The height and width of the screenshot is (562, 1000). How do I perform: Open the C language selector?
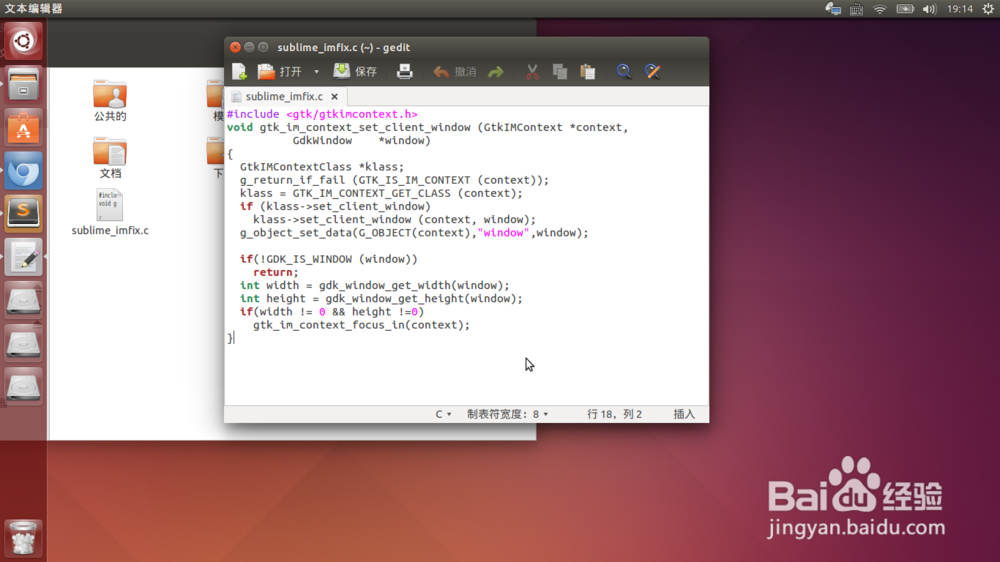coord(443,414)
